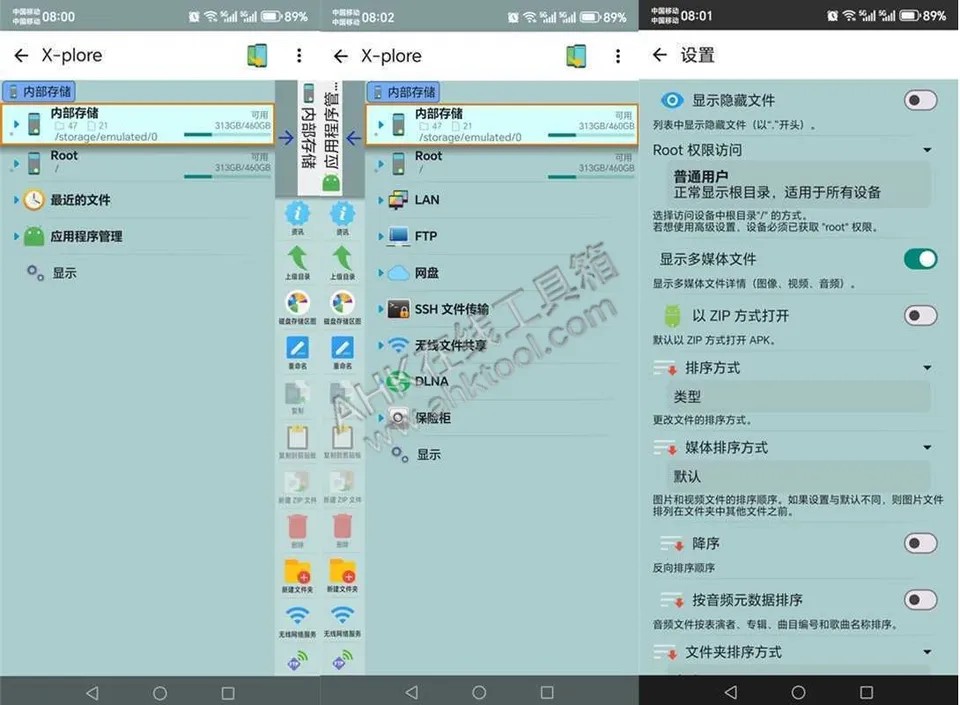Expand the FTP entry triangle

380,236
